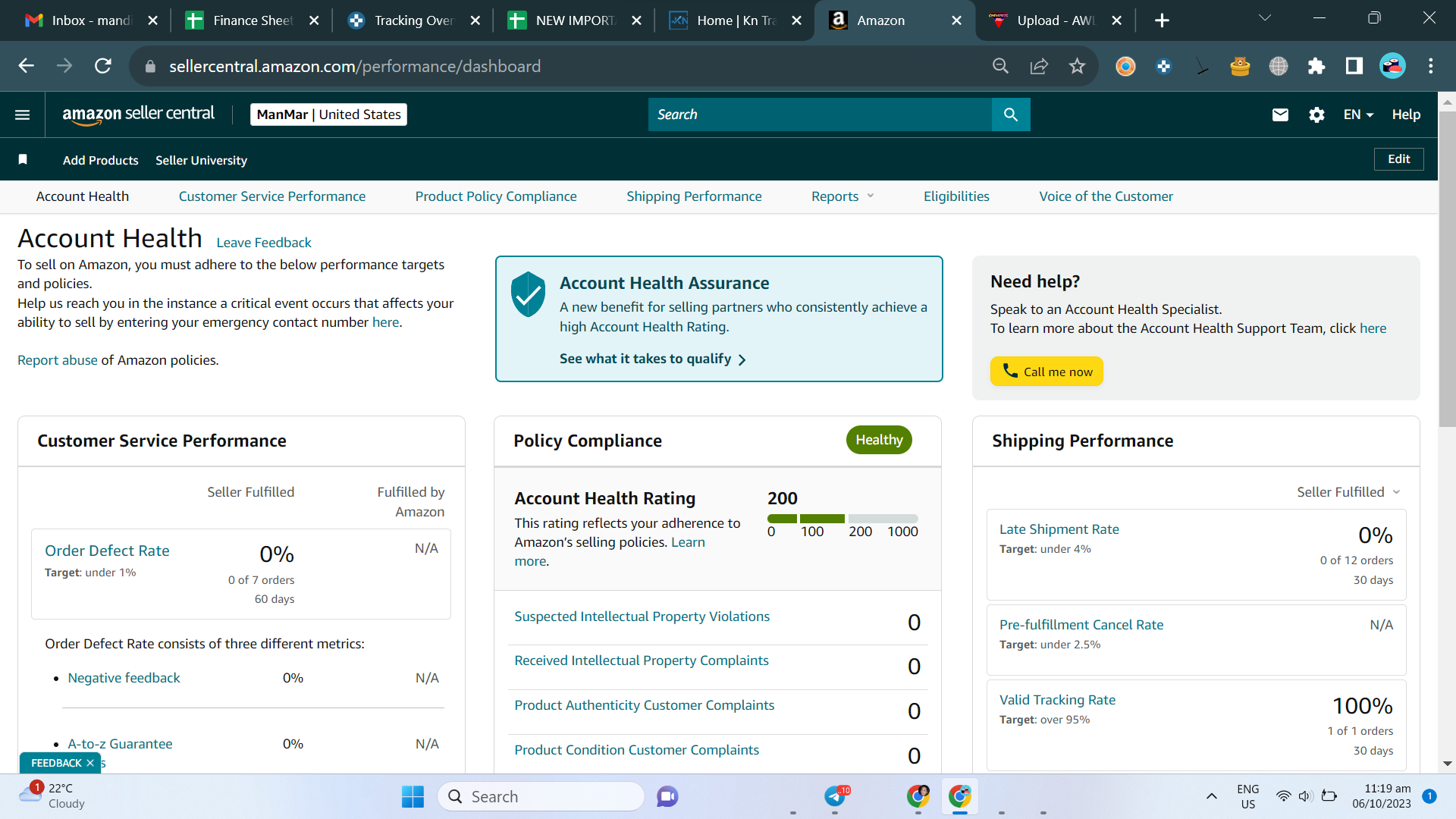Open the A-to-z Guarantee link
The image size is (1456, 819).
tap(120, 744)
